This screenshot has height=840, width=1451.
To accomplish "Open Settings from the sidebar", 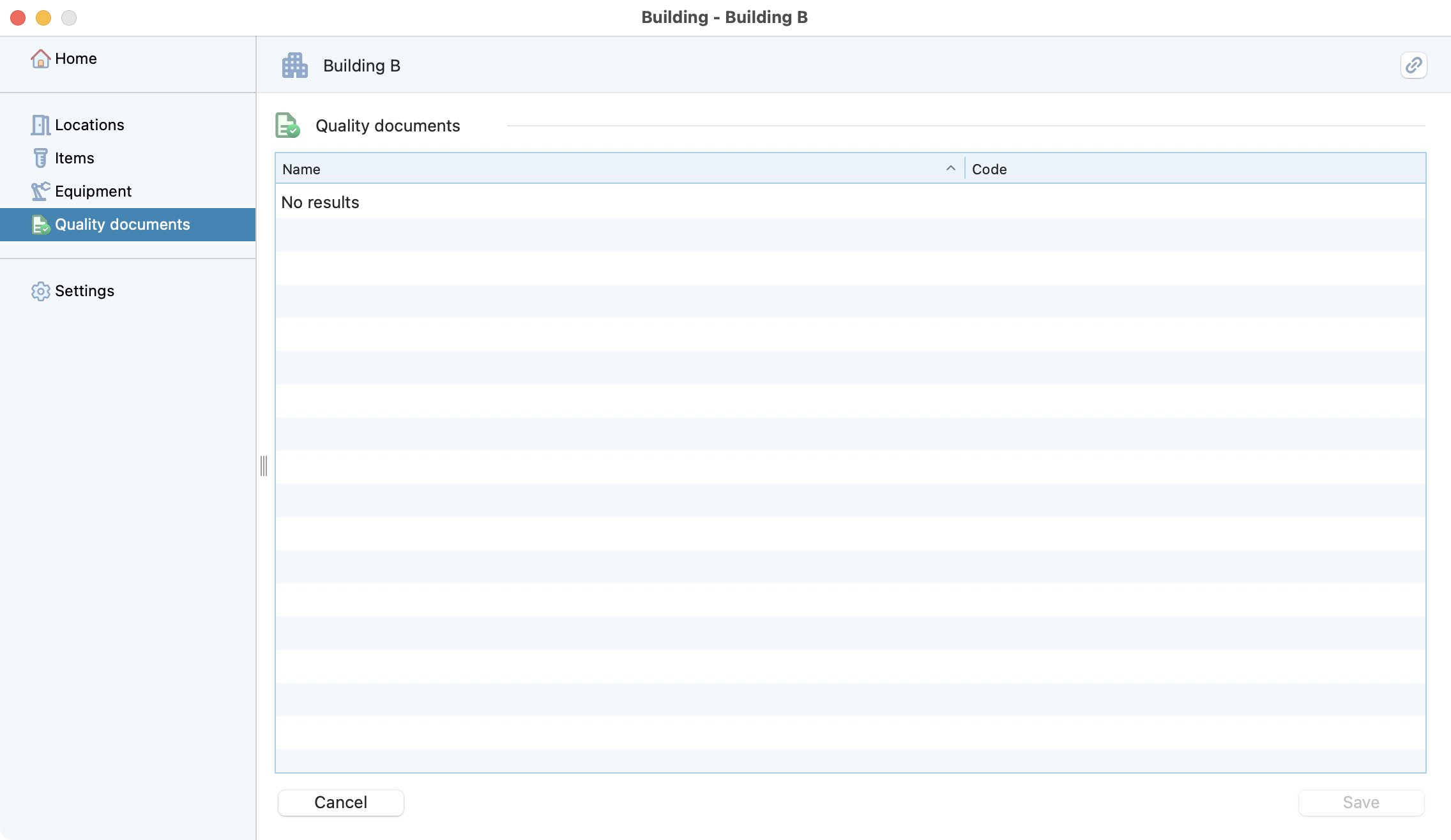I will (128, 291).
